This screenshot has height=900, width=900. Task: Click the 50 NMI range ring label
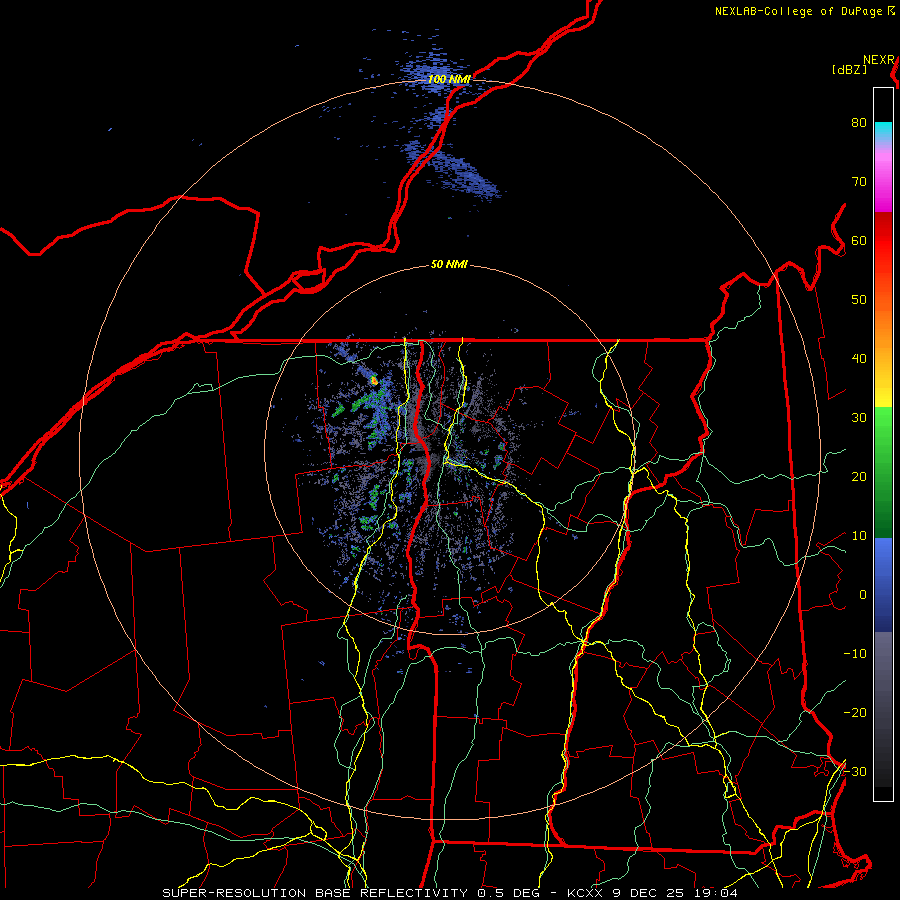pos(449,264)
